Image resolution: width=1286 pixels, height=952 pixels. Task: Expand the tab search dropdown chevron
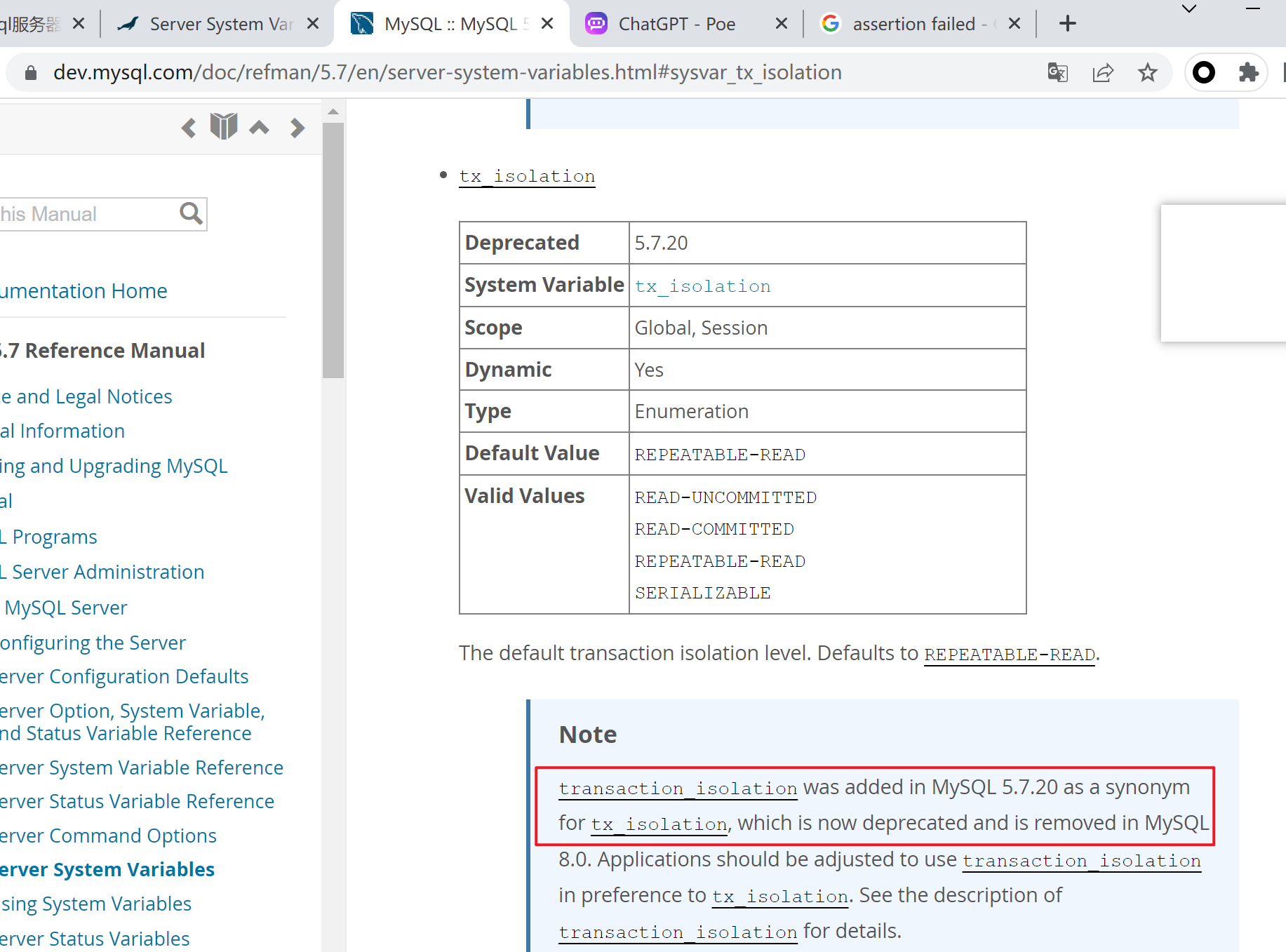[x=1188, y=9]
